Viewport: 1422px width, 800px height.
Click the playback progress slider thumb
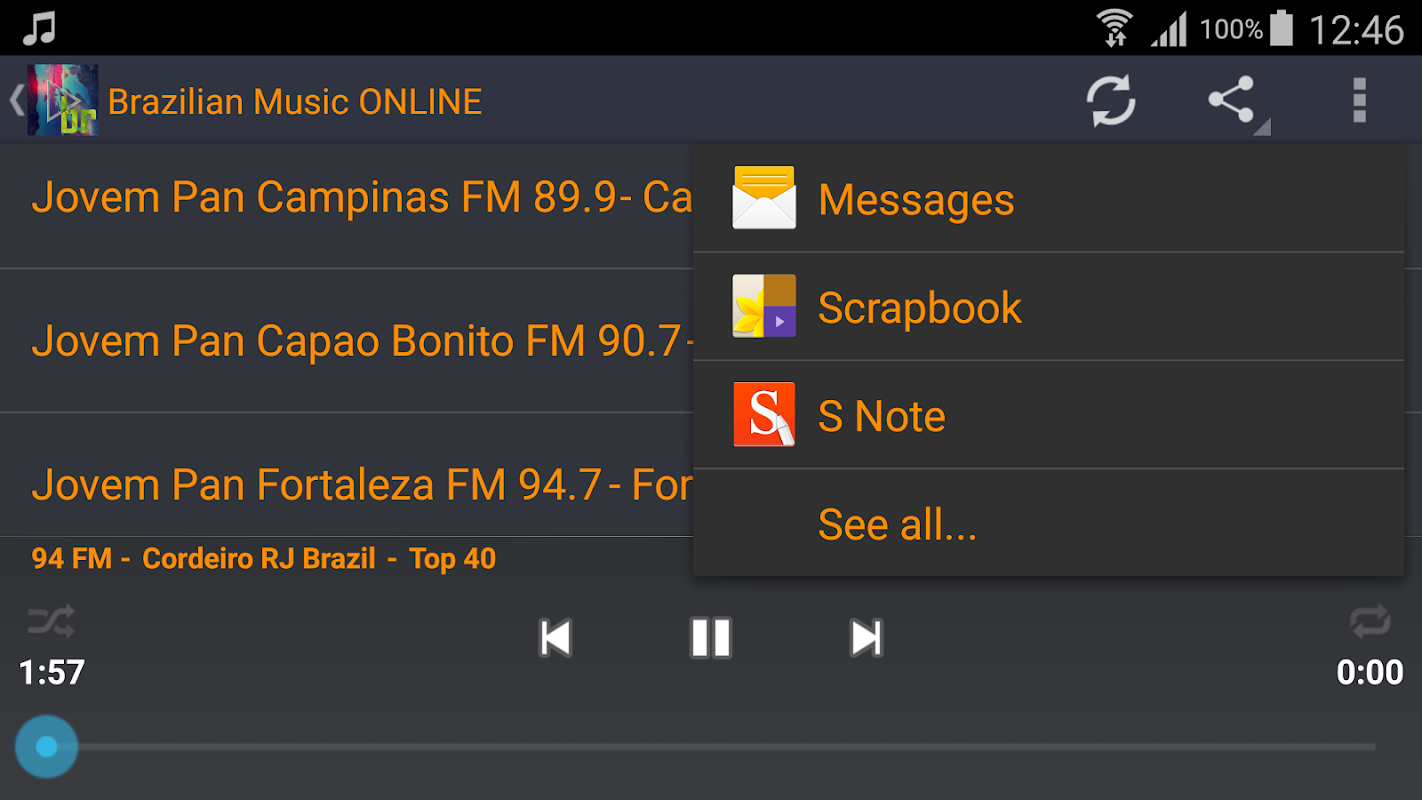coord(46,746)
